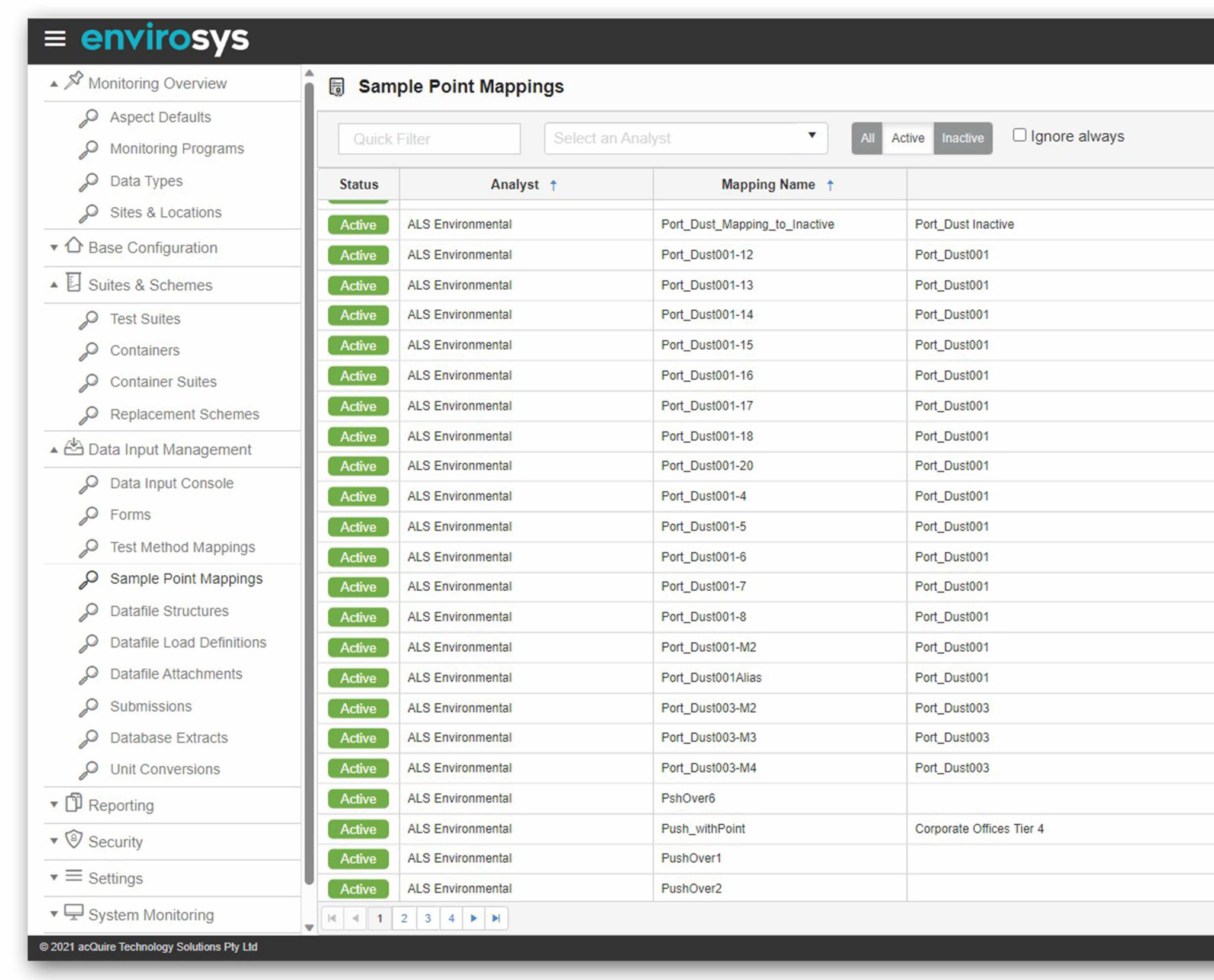Image resolution: width=1214 pixels, height=980 pixels.
Task: Go to last page using pager icon
Action: [x=496, y=918]
